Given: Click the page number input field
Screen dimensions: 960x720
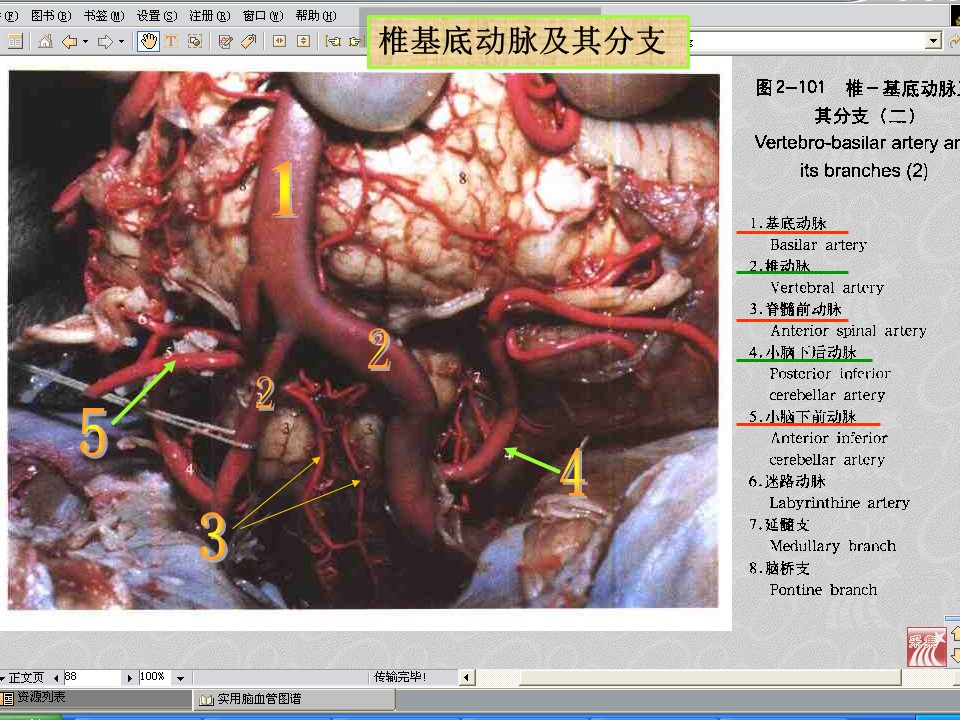Looking at the screenshot, I should click(x=92, y=677).
